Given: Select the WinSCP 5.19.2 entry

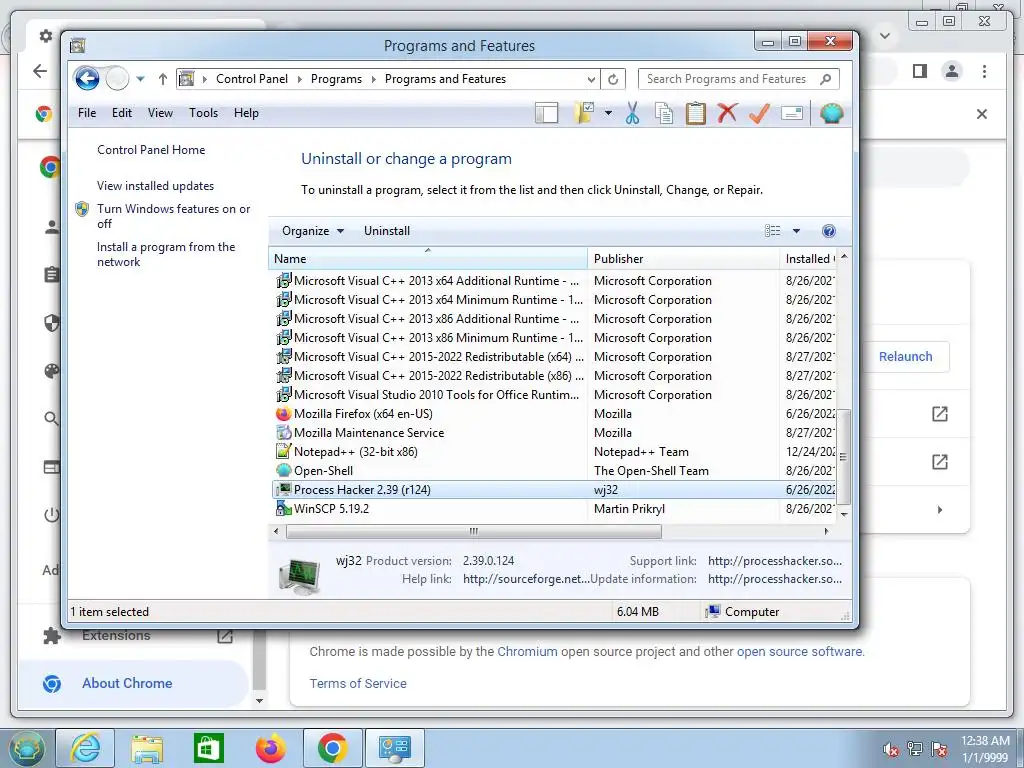Looking at the screenshot, I should [553, 509].
